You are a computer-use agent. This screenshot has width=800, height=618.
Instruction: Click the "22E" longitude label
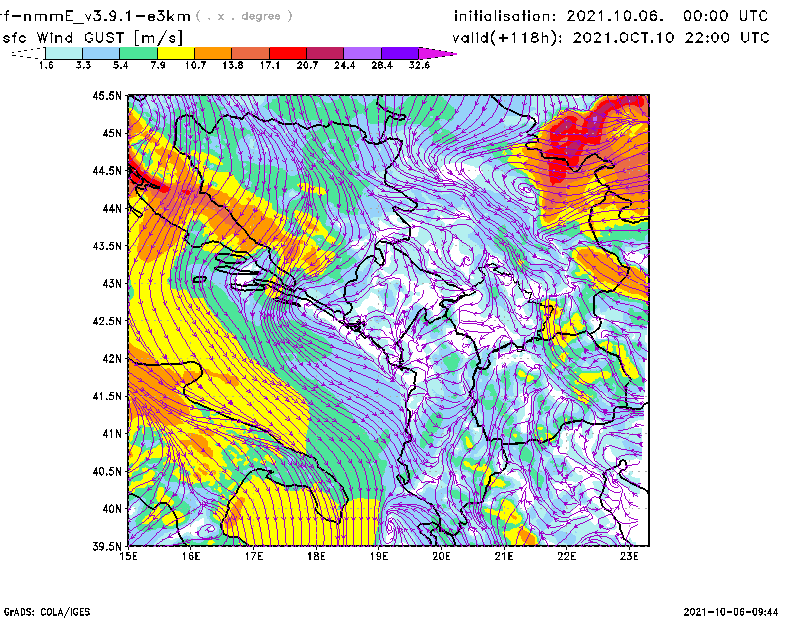[566, 556]
